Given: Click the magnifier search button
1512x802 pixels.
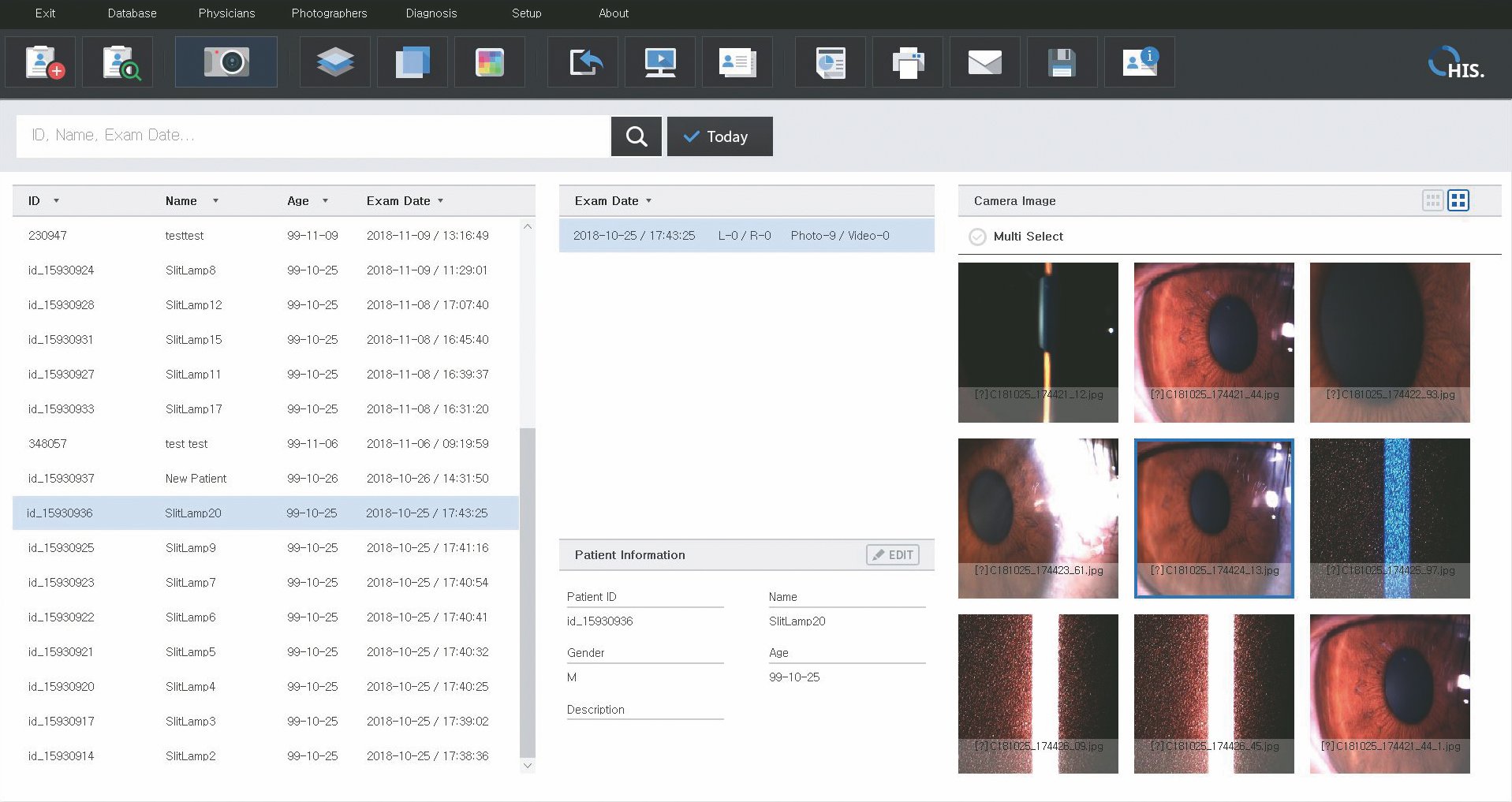Looking at the screenshot, I should (636, 136).
